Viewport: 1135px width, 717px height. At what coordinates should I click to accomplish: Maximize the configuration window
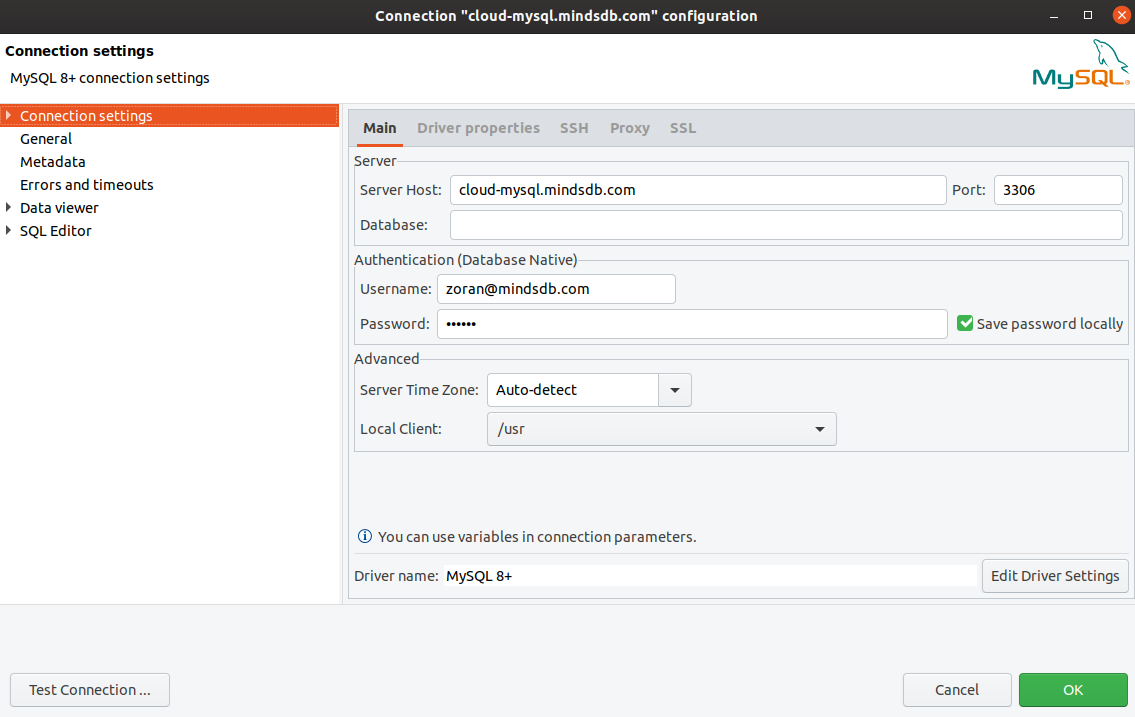(x=1087, y=15)
